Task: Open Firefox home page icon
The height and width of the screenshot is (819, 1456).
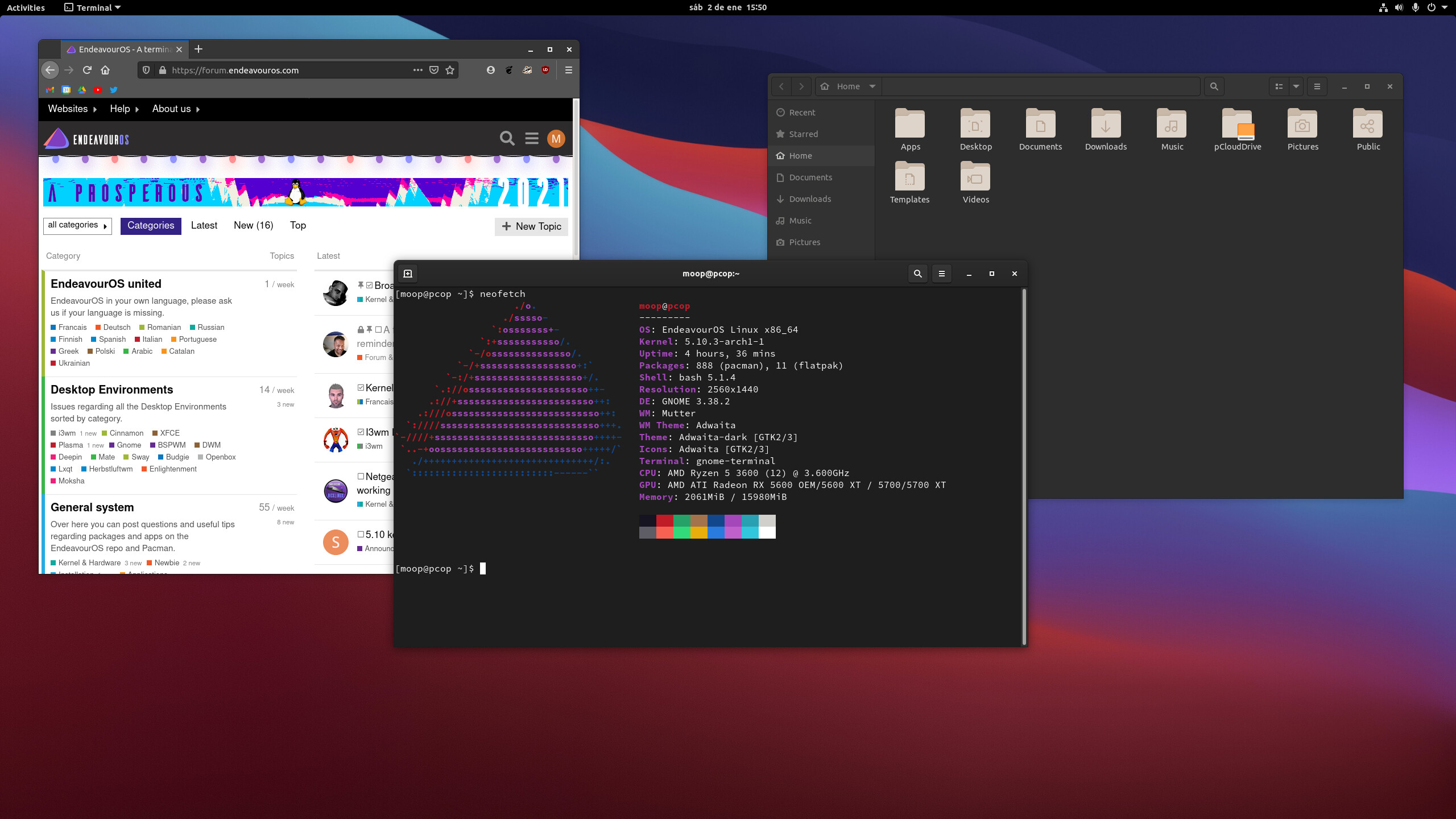Action: pyautogui.click(x=105, y=70)
